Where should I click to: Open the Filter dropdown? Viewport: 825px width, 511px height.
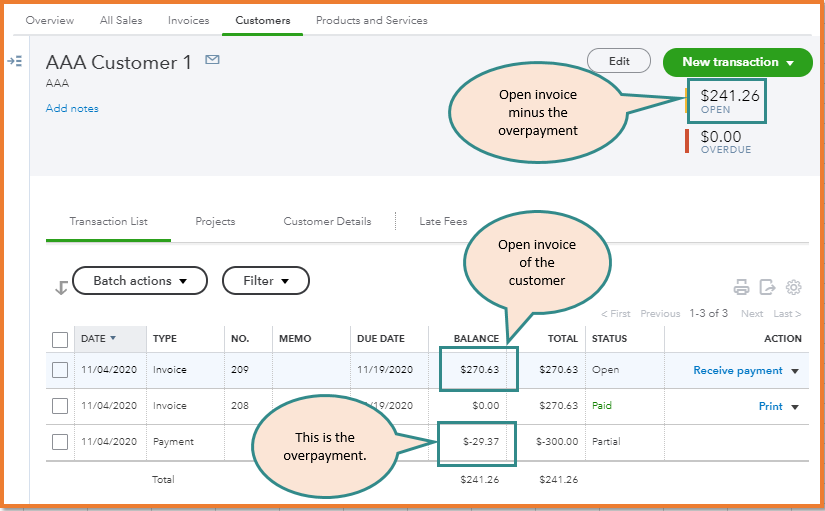[x=266, y=280]
